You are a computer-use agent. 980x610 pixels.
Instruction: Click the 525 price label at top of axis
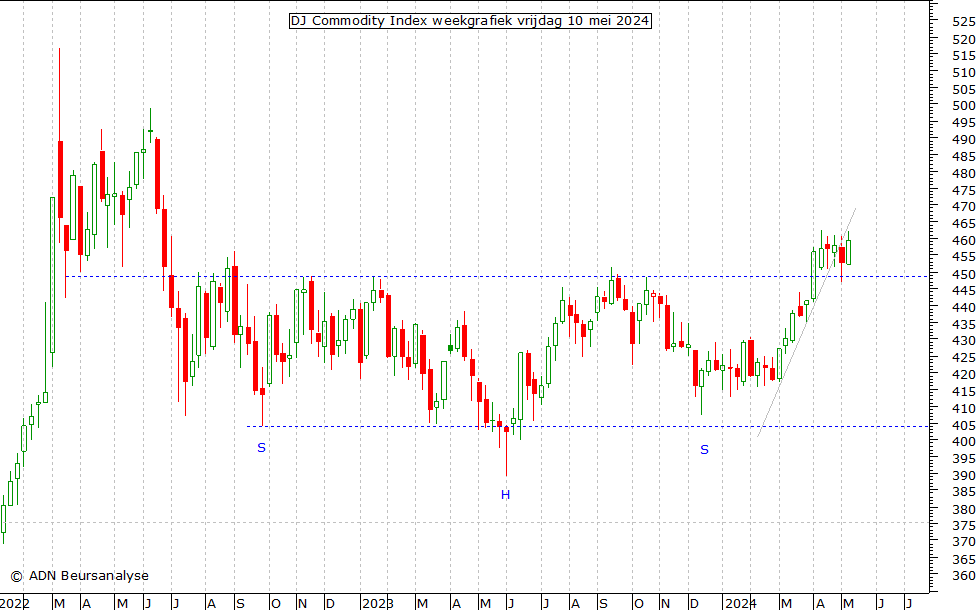(x=964, y=22)
